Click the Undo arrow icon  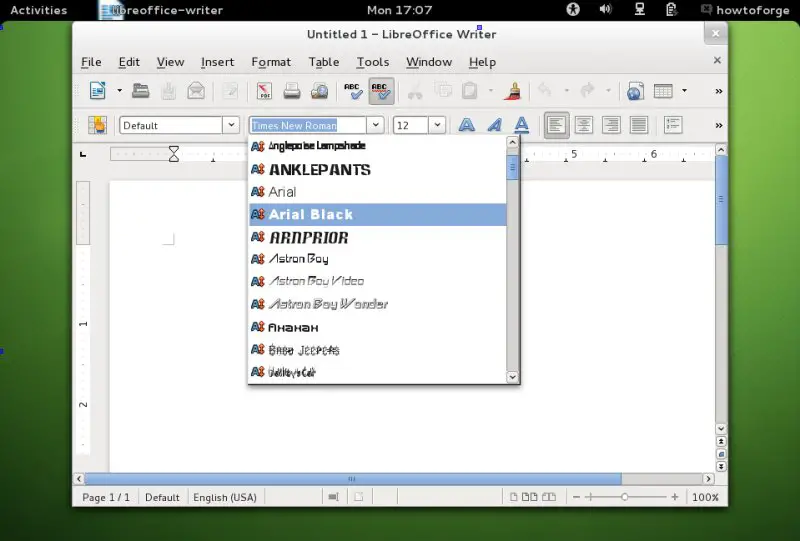[x=545, y=91]
